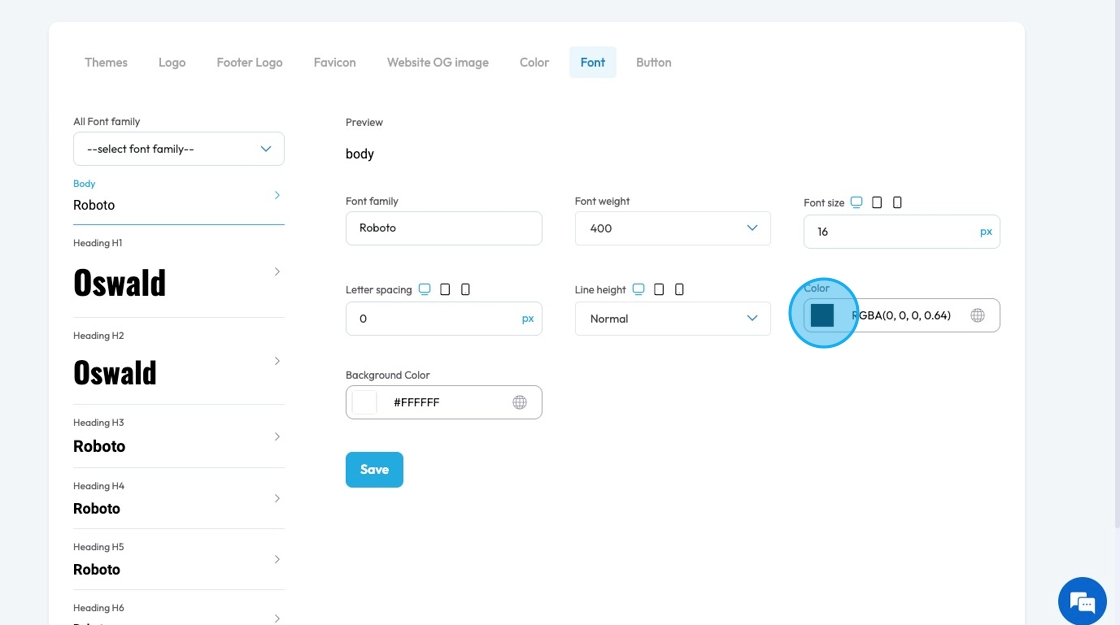The image size is (1120, 625).
Task: Expand Body Roboto font row
Action: (x=179, y=196)
